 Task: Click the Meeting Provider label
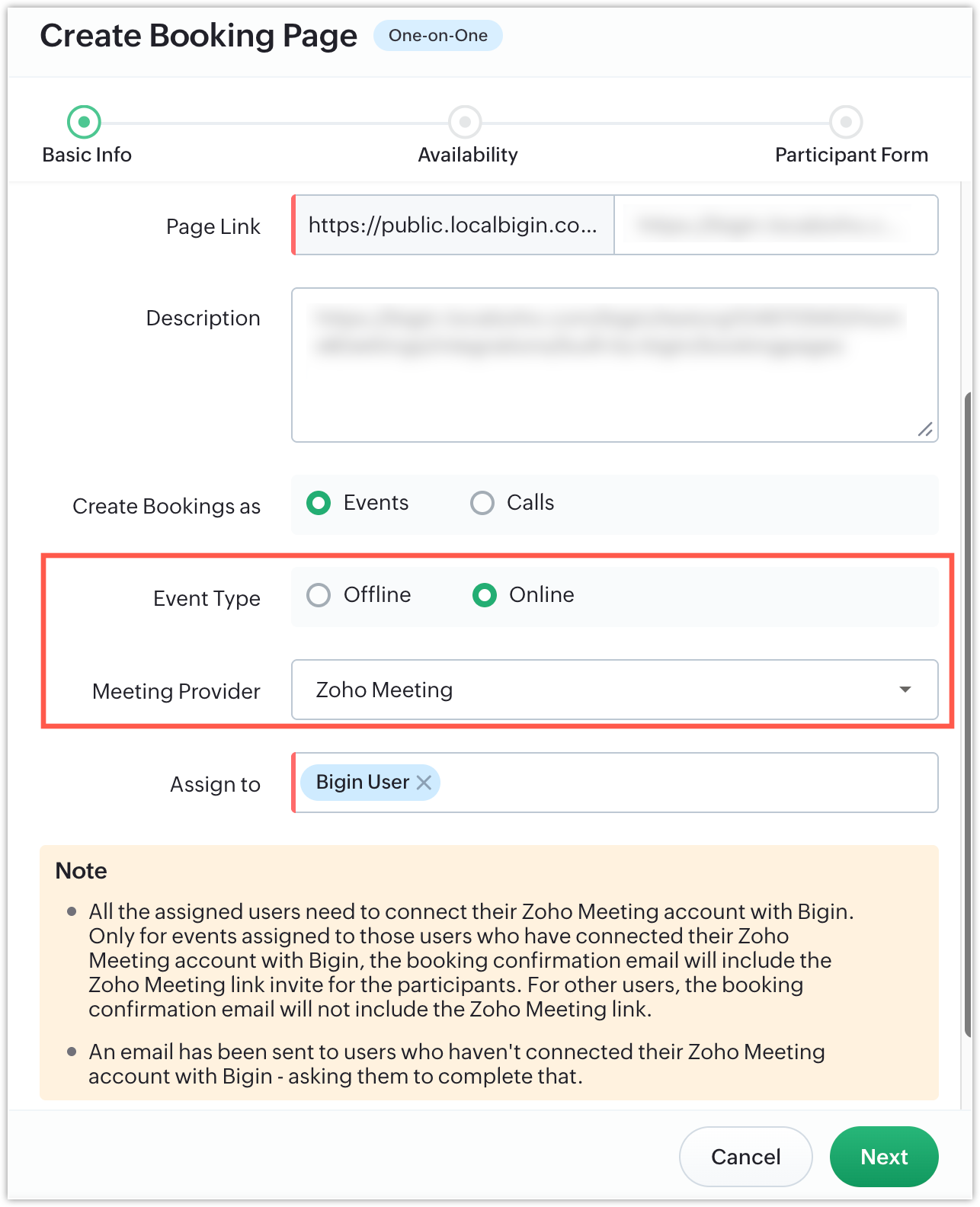point(176,691)
